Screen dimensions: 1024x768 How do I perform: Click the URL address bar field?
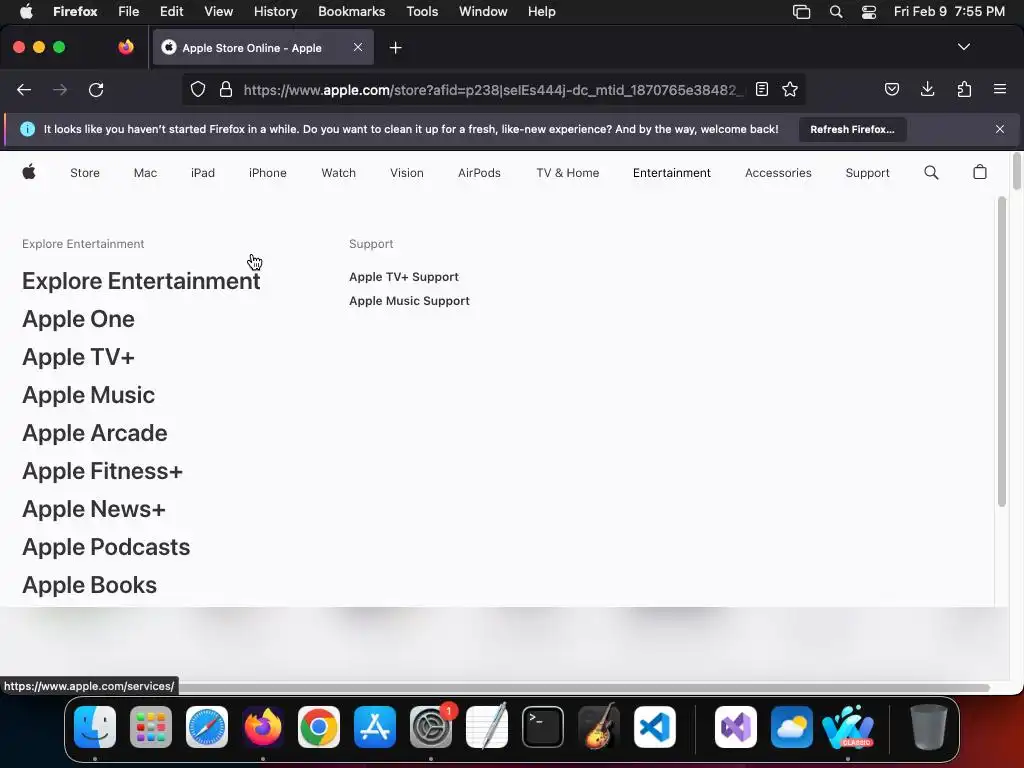click(x=493, y=90)
